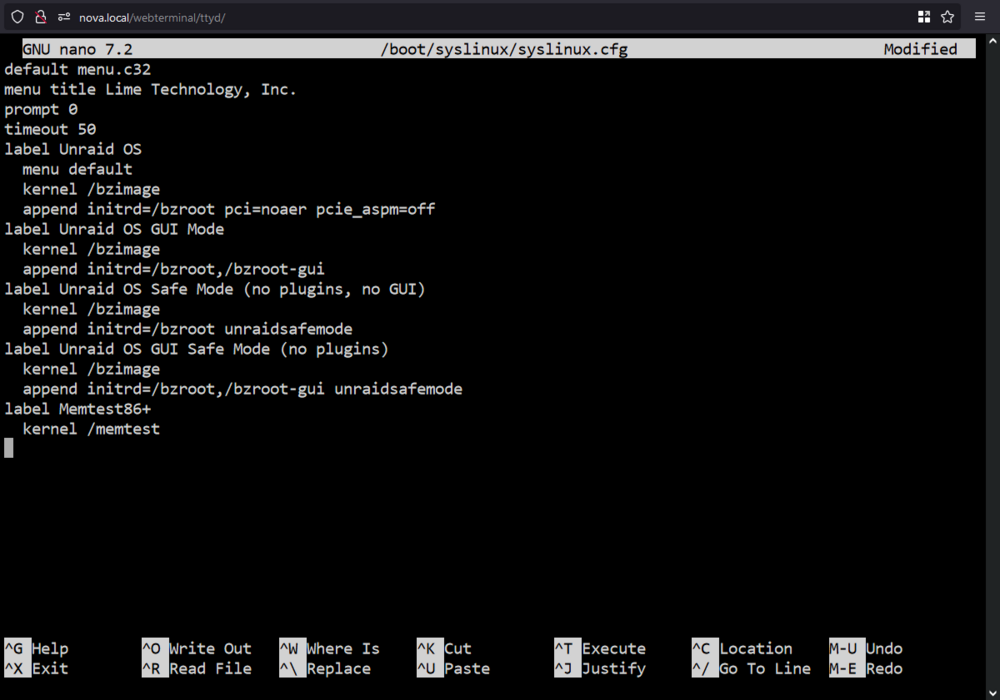Click the ^\ Replace shortcut
Image resolution: width=1000 pixels, height=700 pixels.
tap(325, 669)
